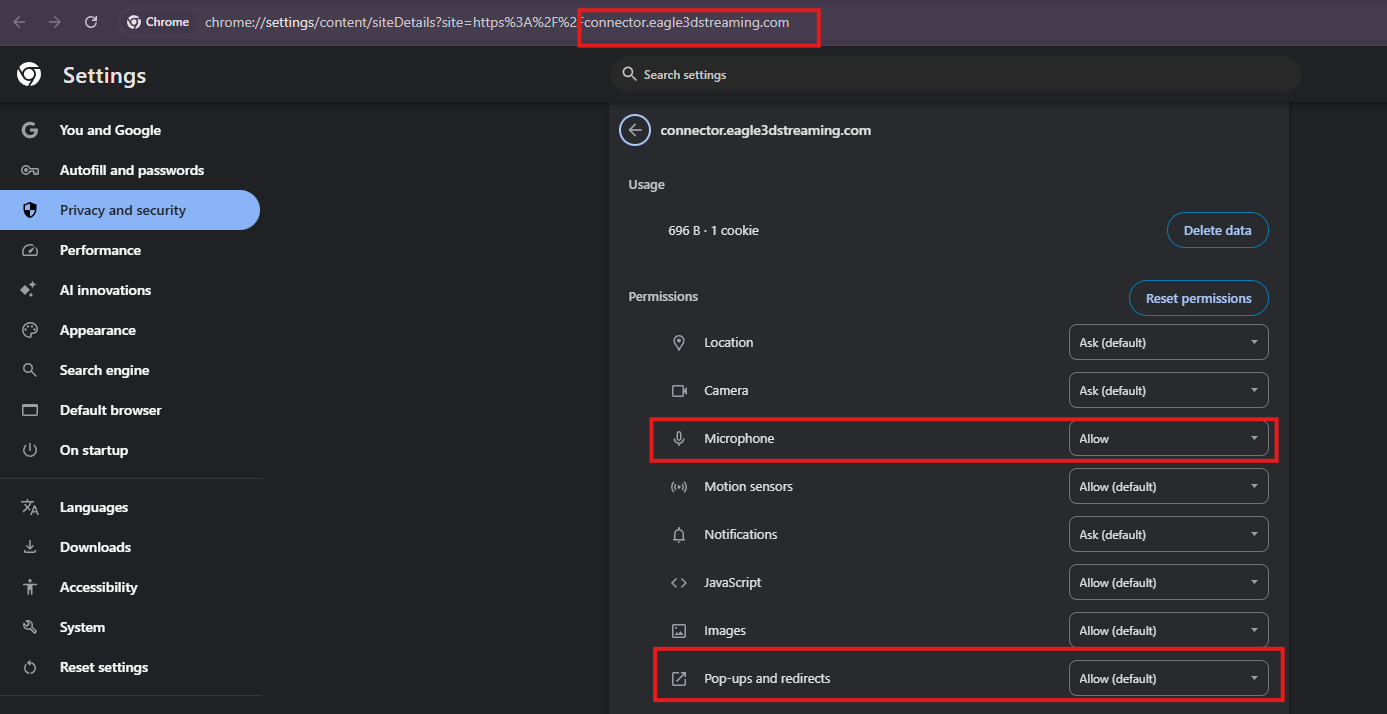
Task: Click the JavaScript code brackets icon
Action: point(679,582)
